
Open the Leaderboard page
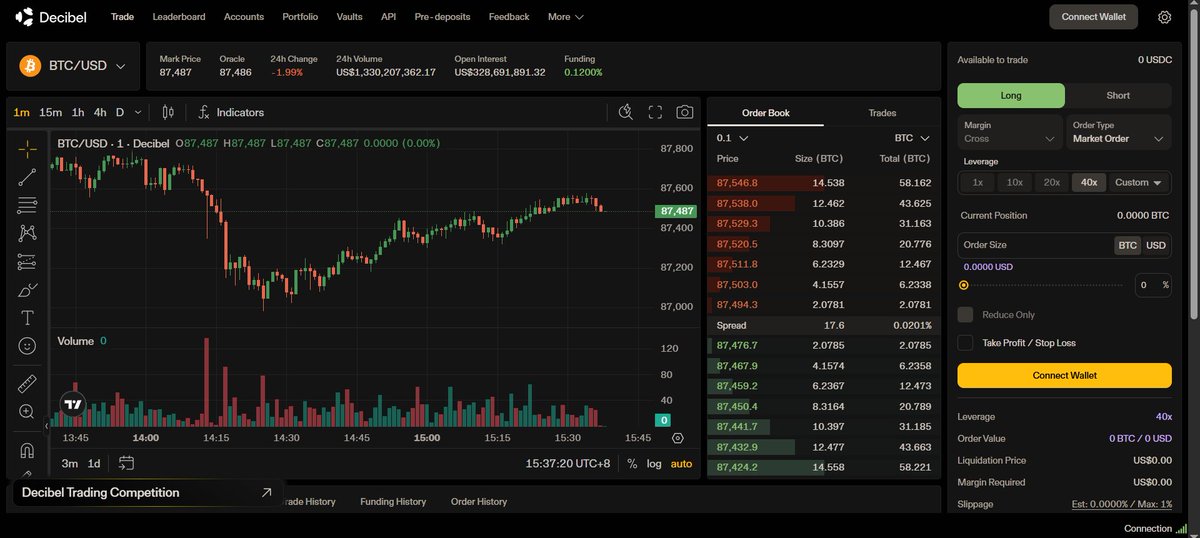tap(179, 17)
